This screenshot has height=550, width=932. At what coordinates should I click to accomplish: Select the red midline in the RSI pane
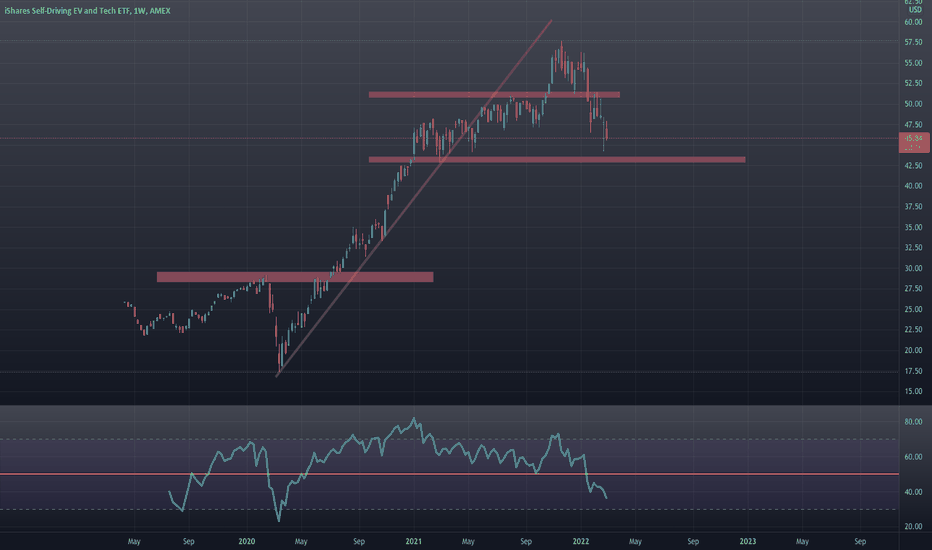click(x=449, y=474)
